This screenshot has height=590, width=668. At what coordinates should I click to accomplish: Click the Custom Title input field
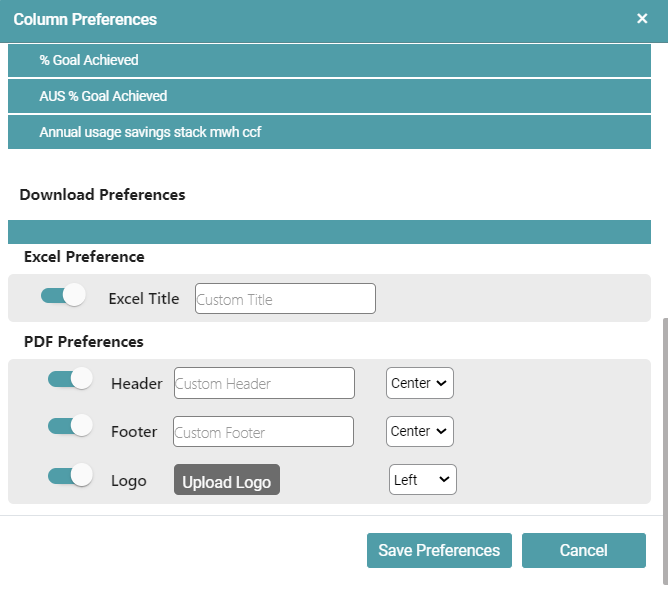click(285, 299)
